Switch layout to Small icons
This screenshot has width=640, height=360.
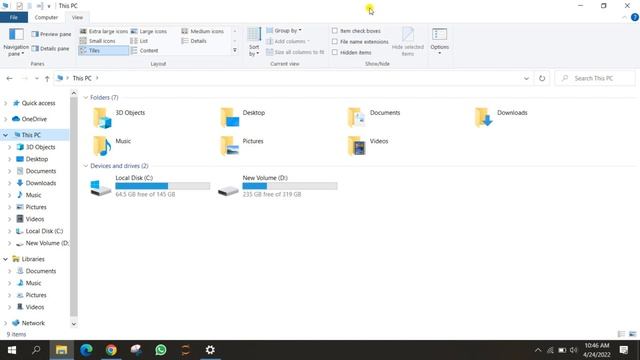click(98, 41)
